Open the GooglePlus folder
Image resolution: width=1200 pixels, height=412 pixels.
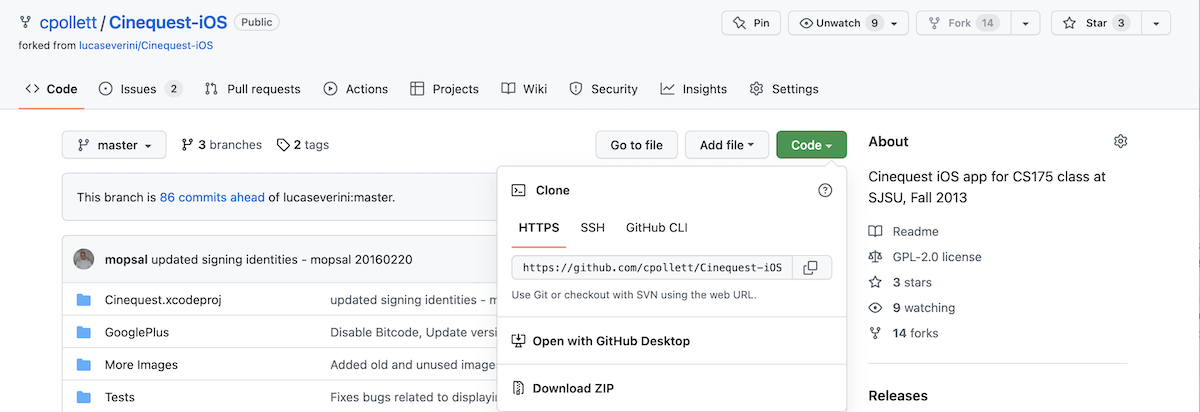137,332
